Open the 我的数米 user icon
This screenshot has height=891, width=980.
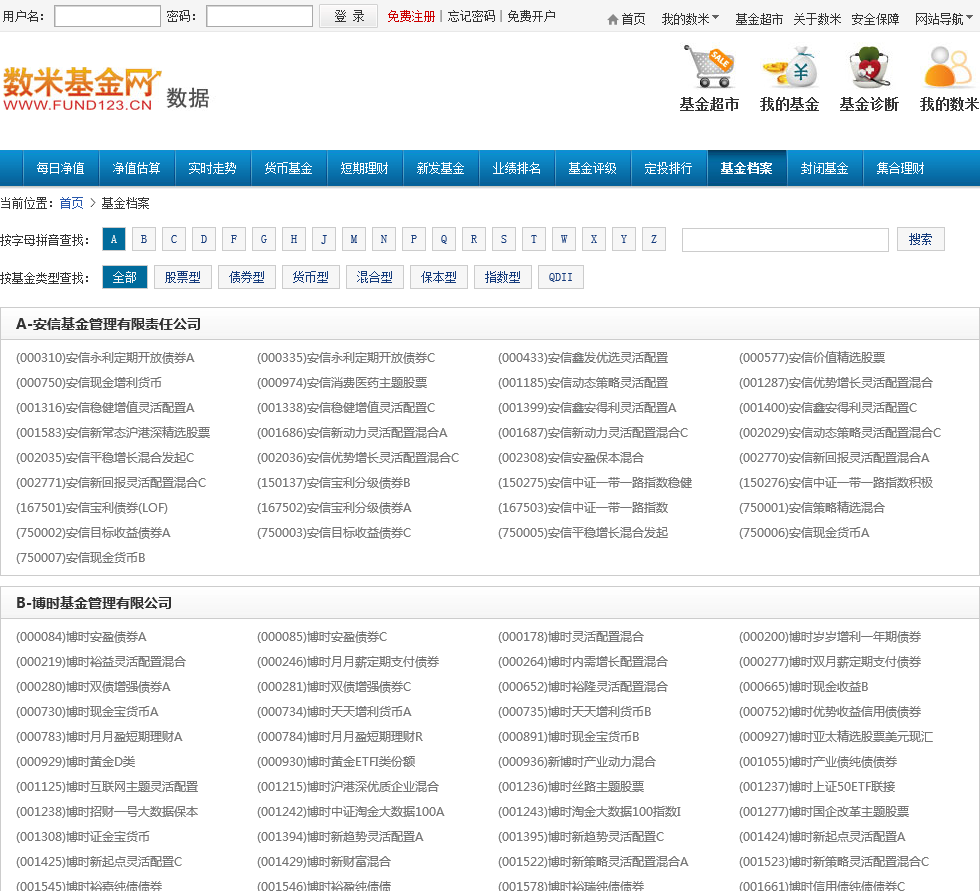(948, 66)
